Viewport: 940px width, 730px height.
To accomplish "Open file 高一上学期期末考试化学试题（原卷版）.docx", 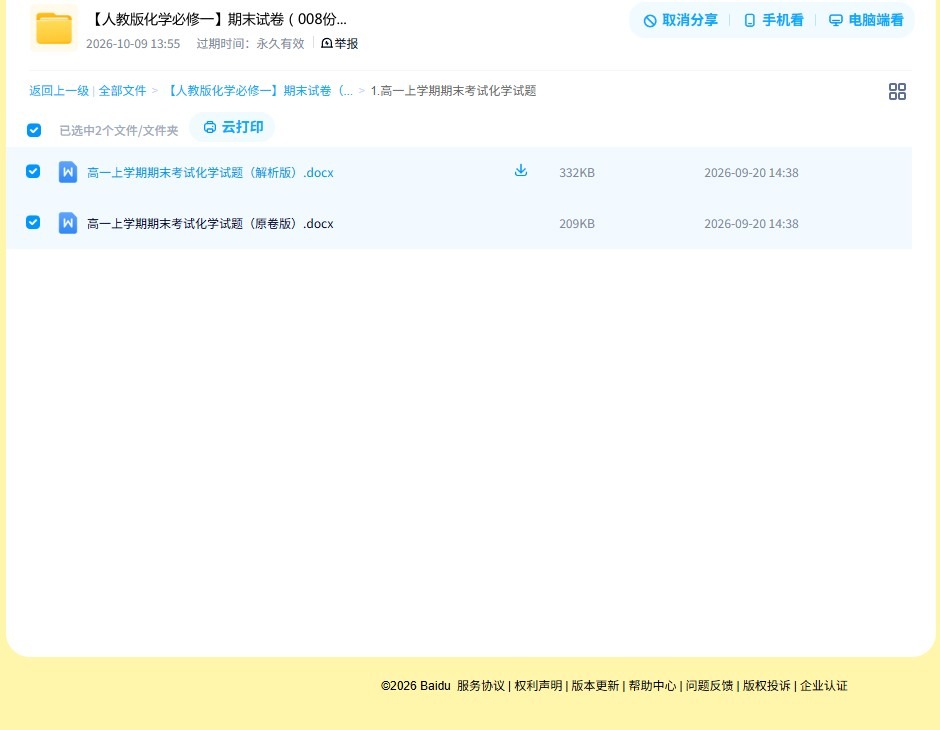I will point(210,224).
